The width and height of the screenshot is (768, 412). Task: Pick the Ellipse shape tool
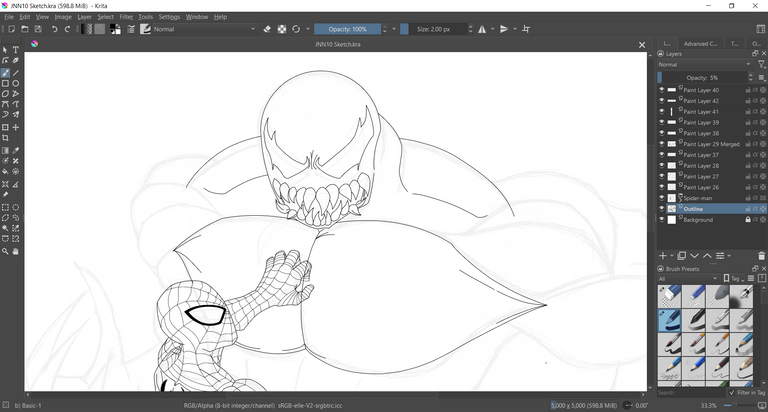click(x=16, y=84)
